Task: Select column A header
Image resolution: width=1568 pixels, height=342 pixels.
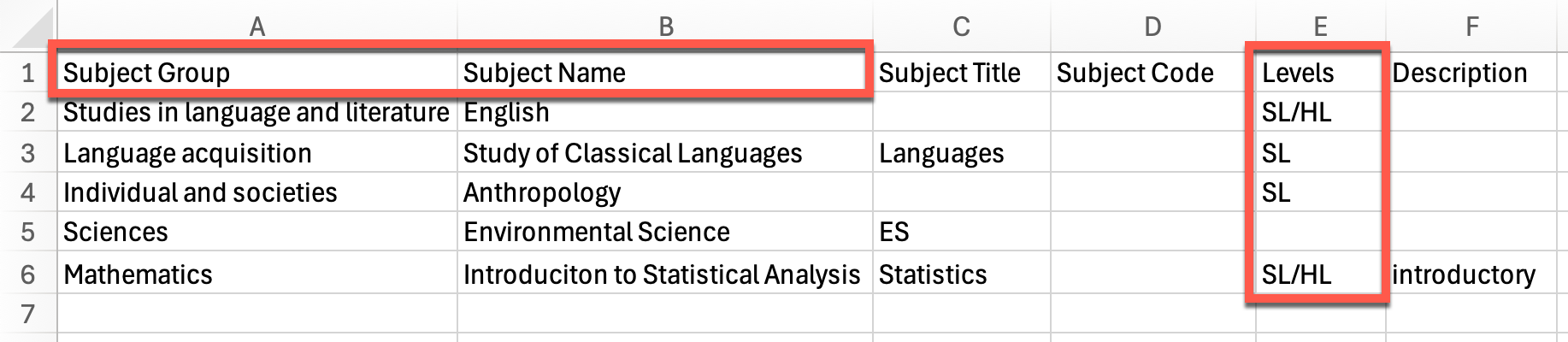Action: coord(256,27)
